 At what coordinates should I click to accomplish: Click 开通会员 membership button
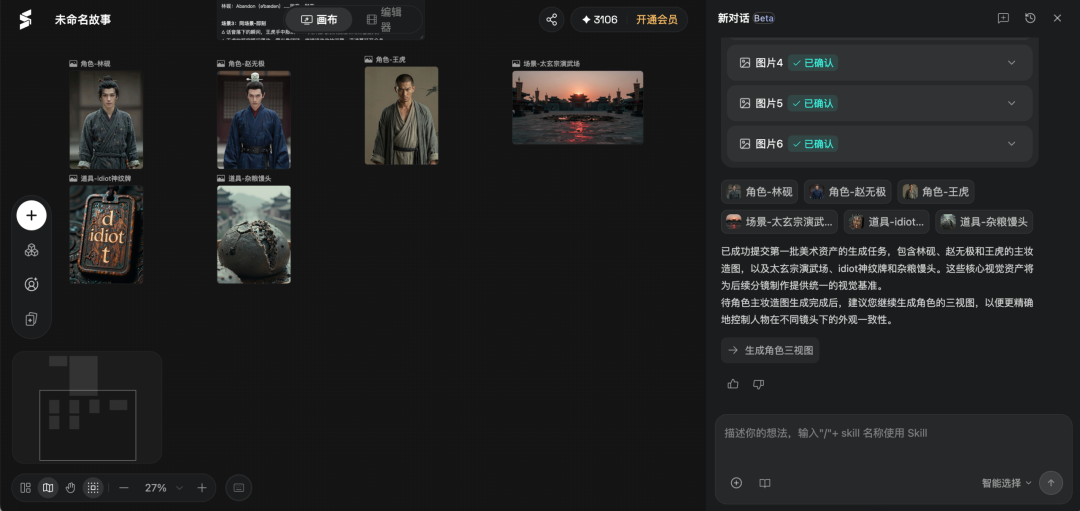tap(656, 19)
